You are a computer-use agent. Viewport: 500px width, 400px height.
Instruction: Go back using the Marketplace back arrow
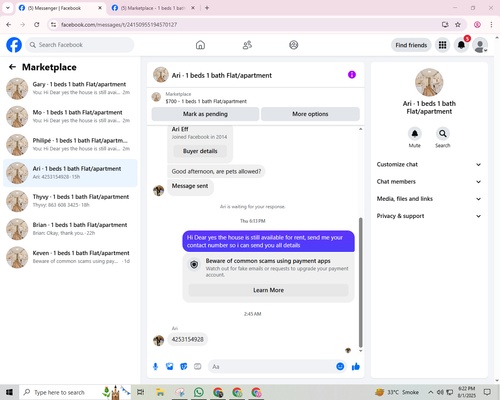(x=12, y=67)
